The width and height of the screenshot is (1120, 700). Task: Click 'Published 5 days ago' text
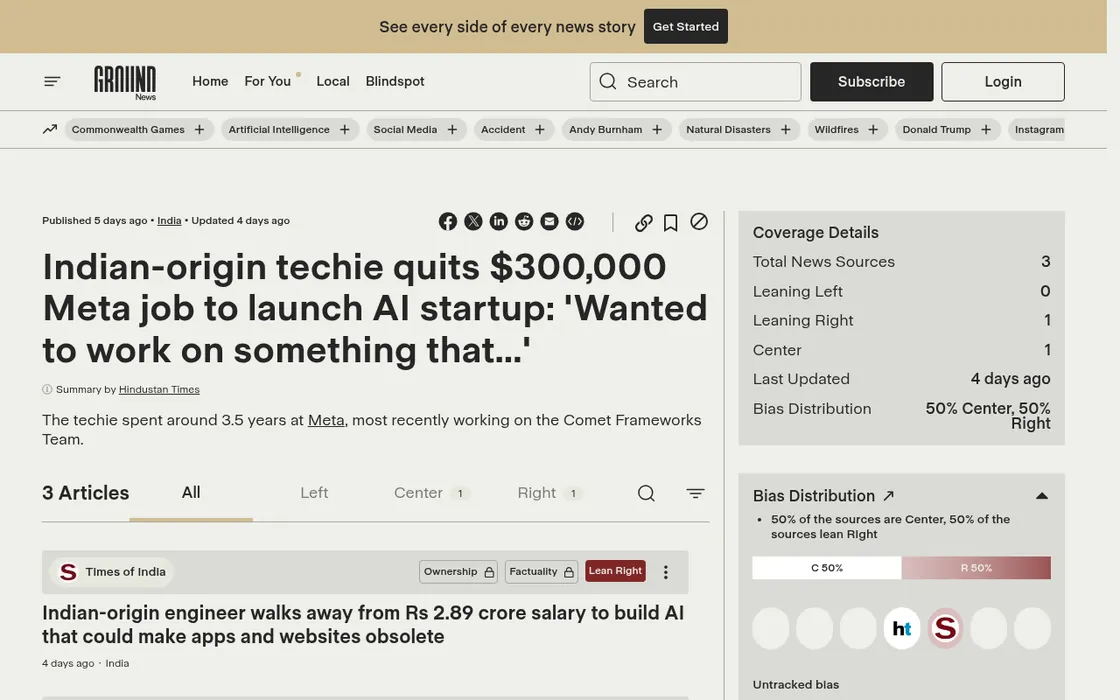pos(94,221)
